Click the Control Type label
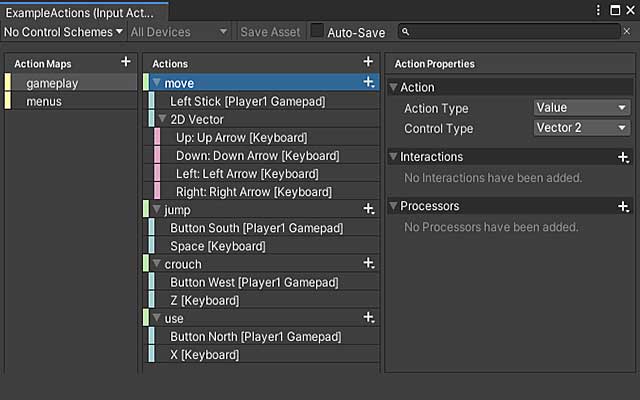The image size is (640, 400). [x=438, y=129]
